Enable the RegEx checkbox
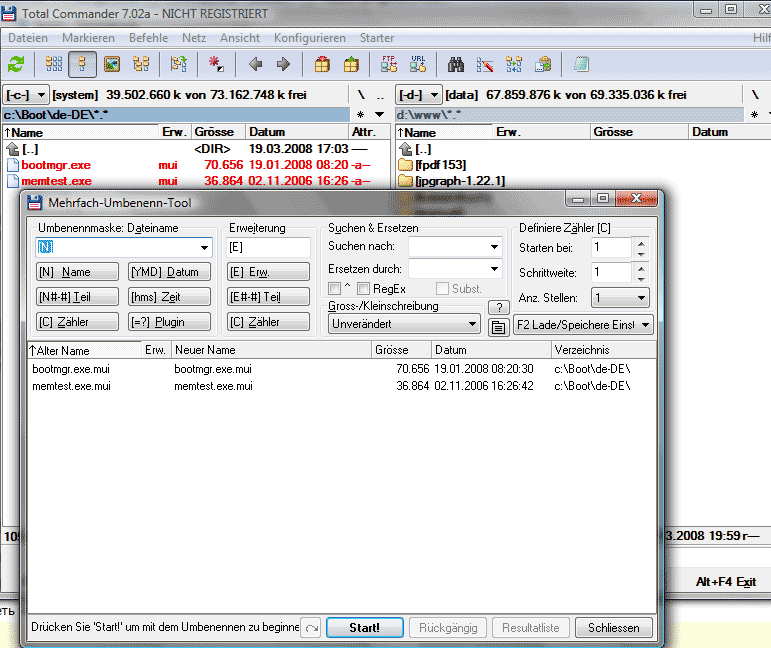The width and height of the screenshot is (771, 648). pyautogui.click(x=364, y=288)
